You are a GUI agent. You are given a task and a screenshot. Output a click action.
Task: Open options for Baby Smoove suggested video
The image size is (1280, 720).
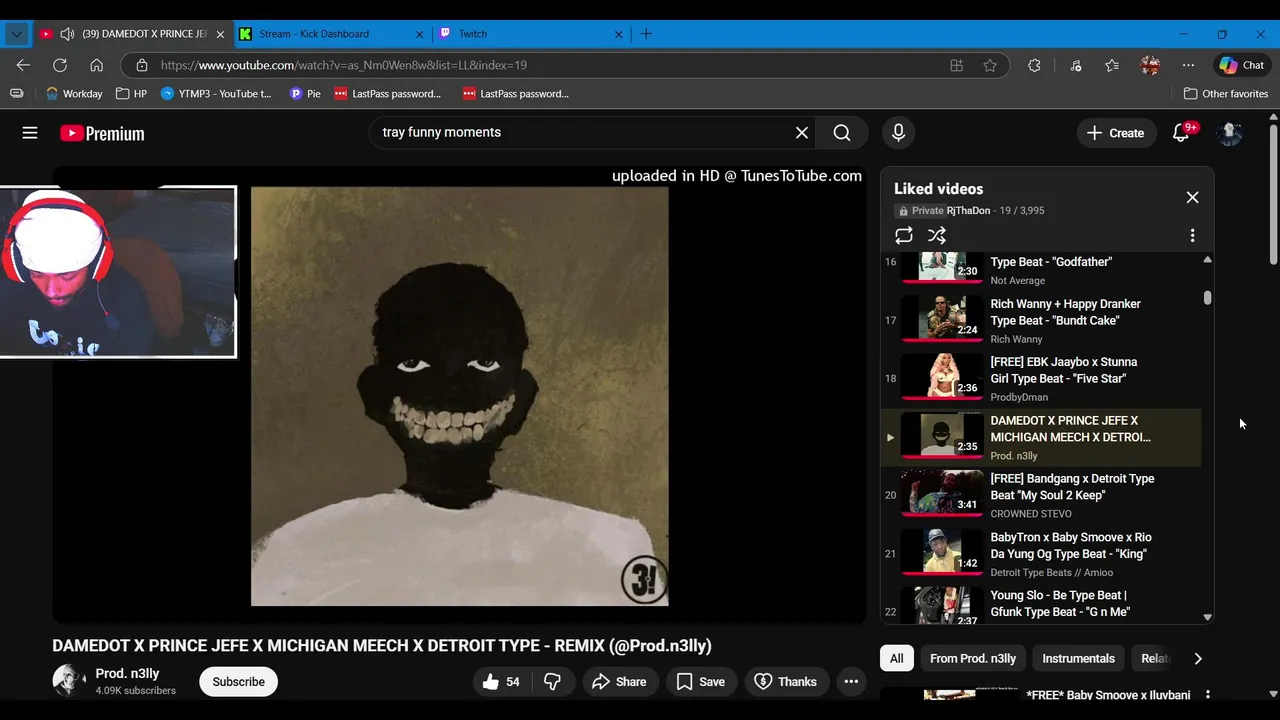[1207, 695]
